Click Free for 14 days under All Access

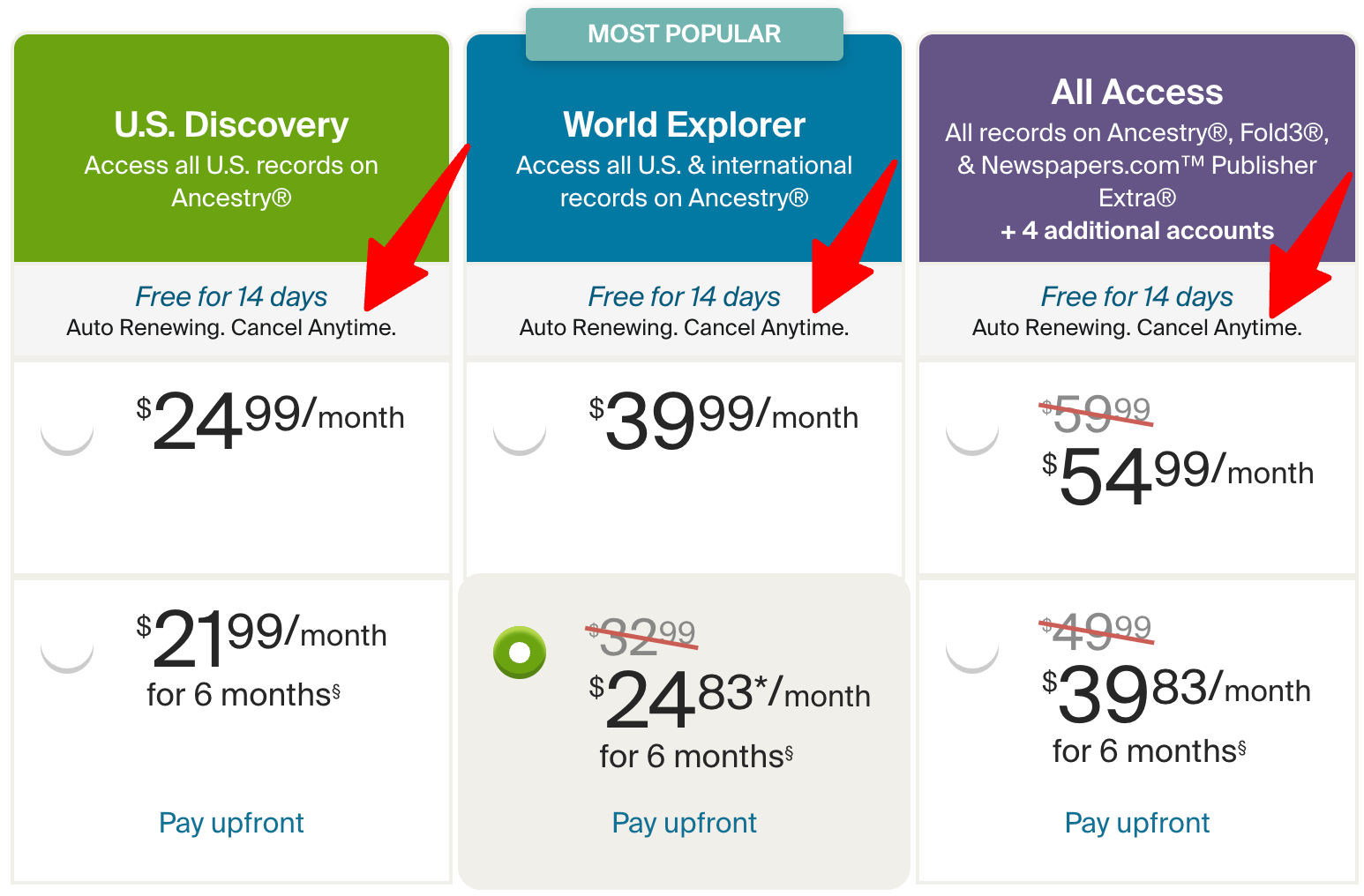click(1137, 296)
